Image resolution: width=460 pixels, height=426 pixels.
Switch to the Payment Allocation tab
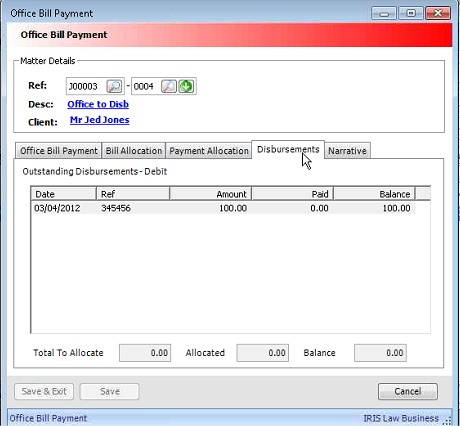point(209,151)
